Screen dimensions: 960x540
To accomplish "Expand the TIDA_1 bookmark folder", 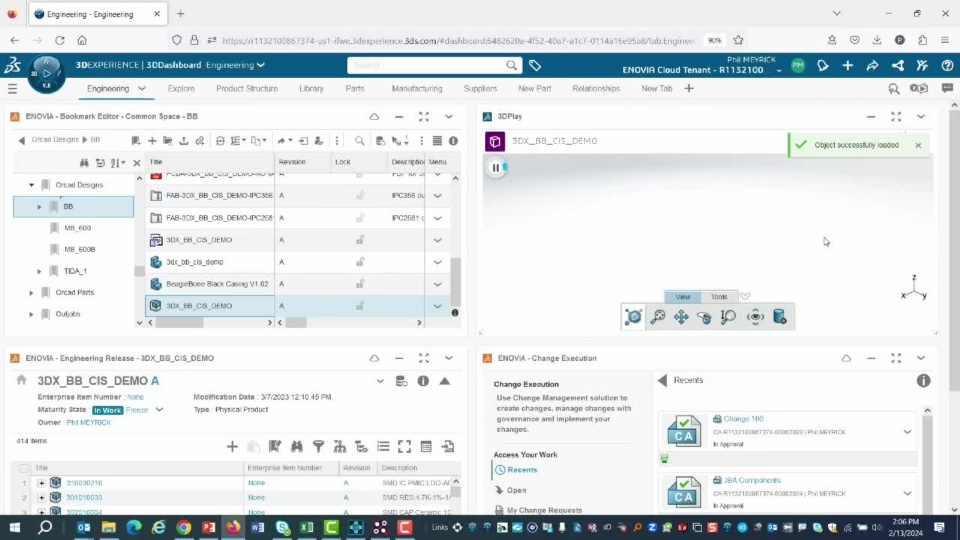I will click(x=39, y=271).
